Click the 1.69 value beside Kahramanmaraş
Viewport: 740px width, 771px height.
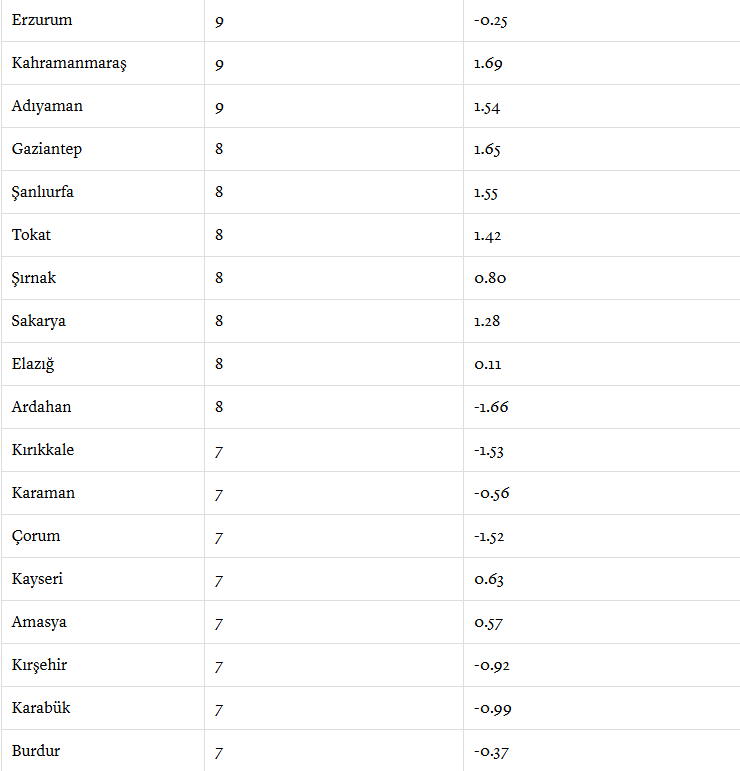[x=488, y=63]
